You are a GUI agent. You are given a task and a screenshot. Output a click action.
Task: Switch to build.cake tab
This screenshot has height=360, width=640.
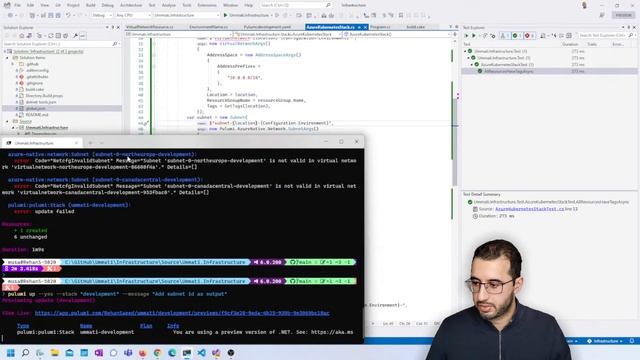pyautogui.click(x=416, y=27)
